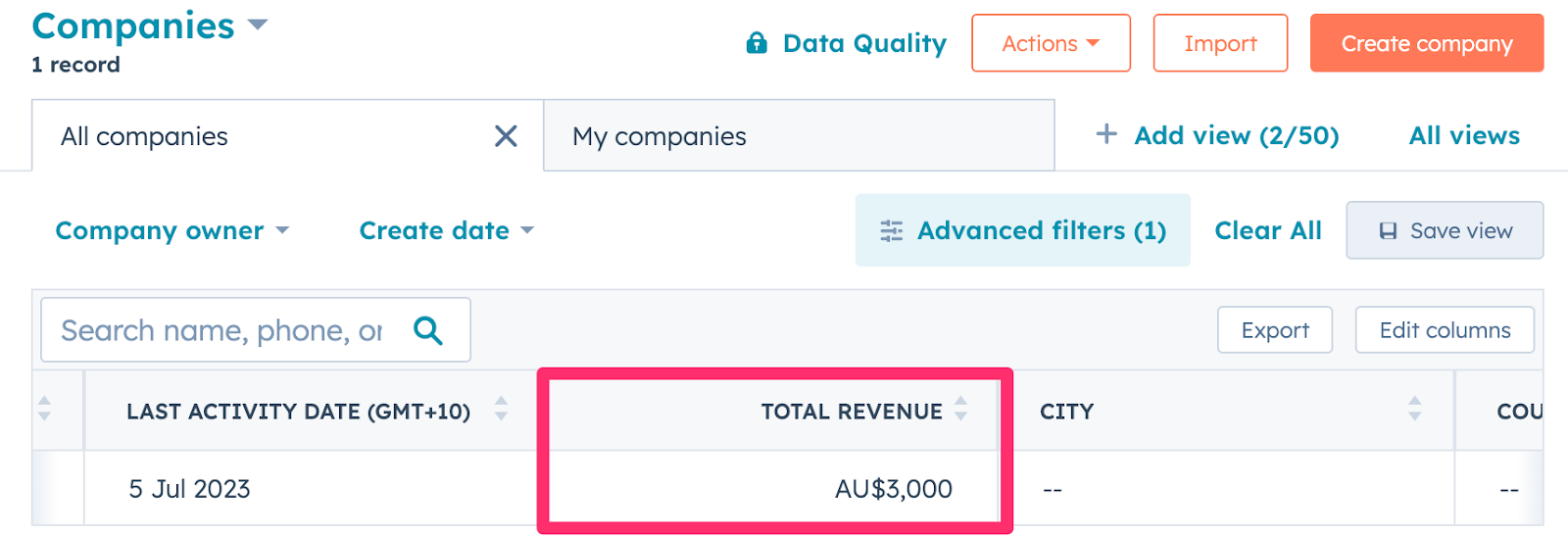The height and width of the screenshot is (537, 1568).
Task: Switch to the My companies tab
Action: click(660, 136)
